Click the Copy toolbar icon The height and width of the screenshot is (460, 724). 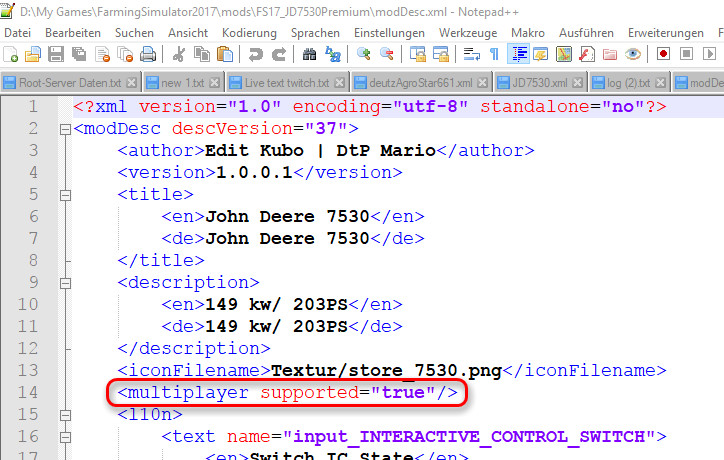pyautogui.click(x=202, y=54)
